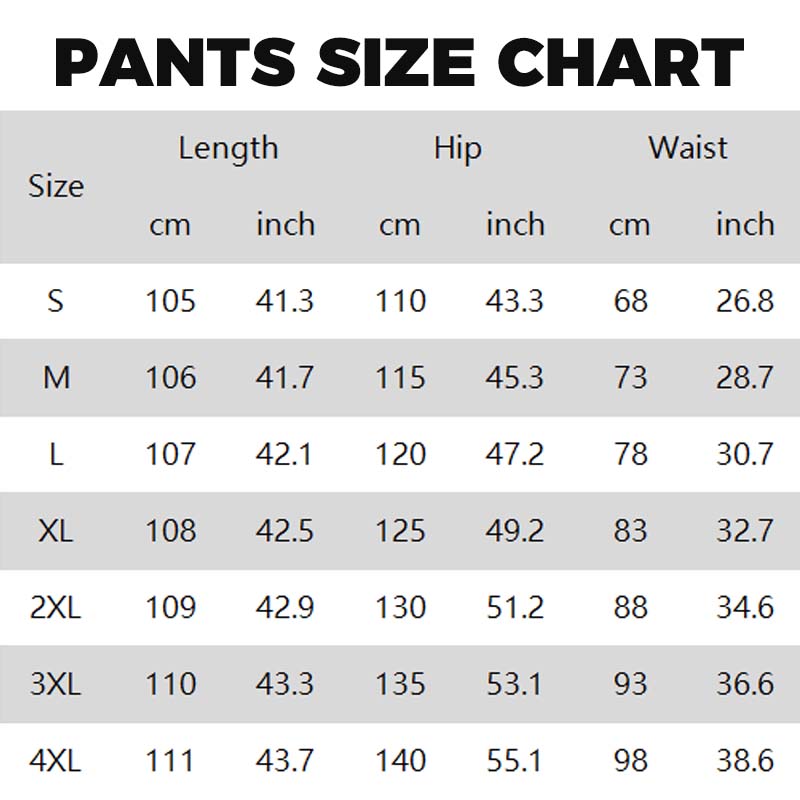Screen dimensions: 800x800
Task: Select the 130 cm hip value
Action: pos(400,608)
